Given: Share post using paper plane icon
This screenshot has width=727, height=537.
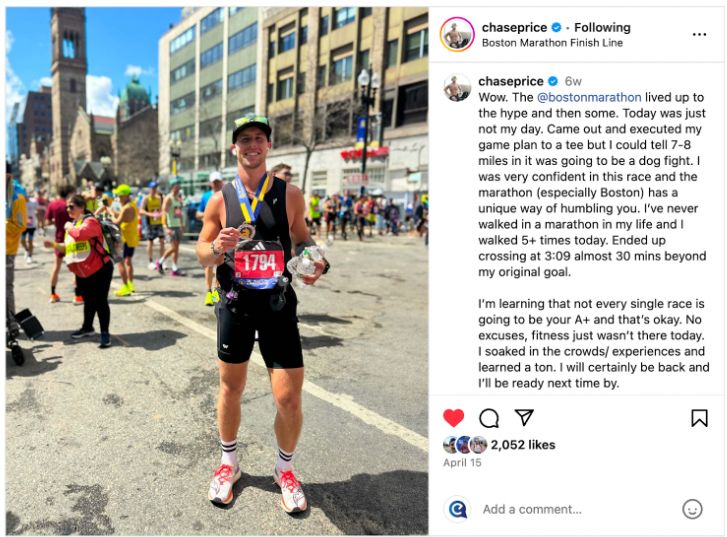Looking at the screenshot, I should [x=524, y=417].
